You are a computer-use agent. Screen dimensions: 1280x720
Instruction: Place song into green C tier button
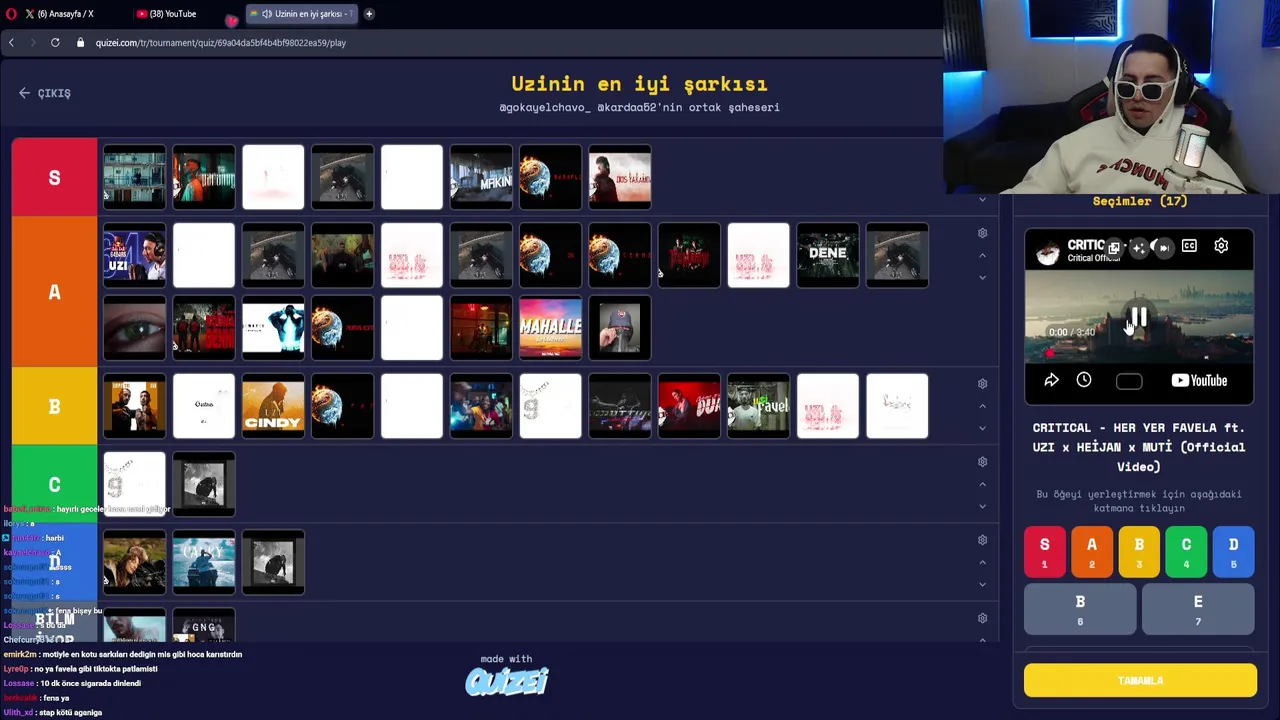pyautogui.click(x=1186, y=551)
